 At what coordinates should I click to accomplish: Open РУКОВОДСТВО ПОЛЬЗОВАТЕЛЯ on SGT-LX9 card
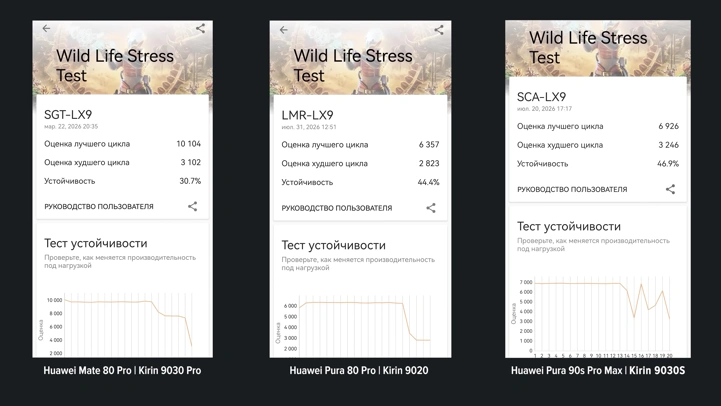(99, 206)
